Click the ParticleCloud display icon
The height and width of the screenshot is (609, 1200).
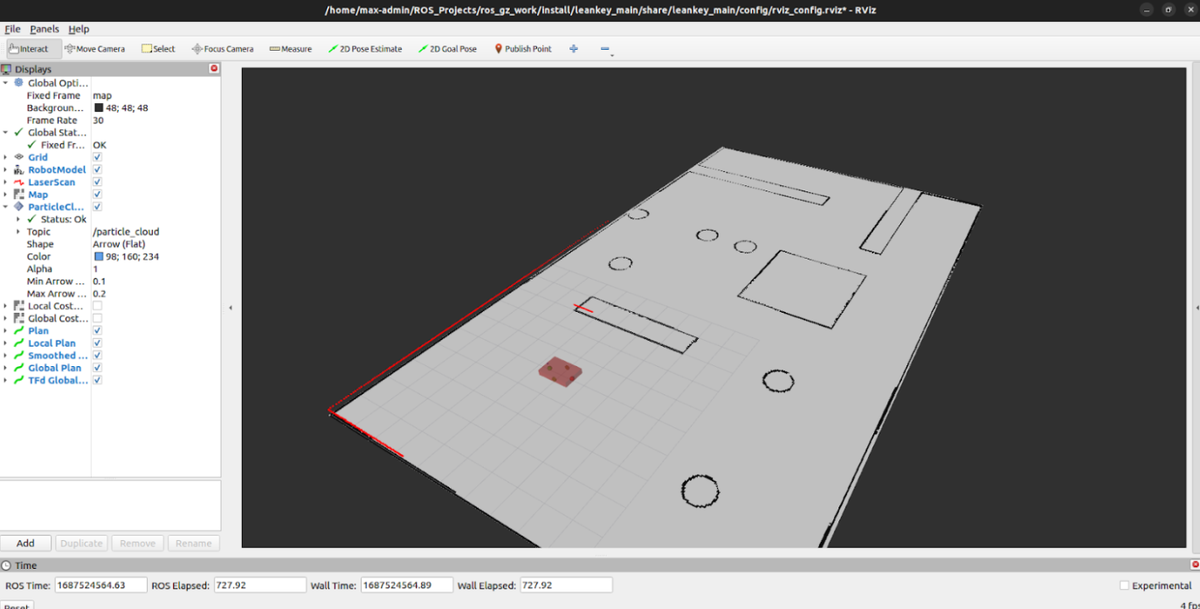point(19,207)
